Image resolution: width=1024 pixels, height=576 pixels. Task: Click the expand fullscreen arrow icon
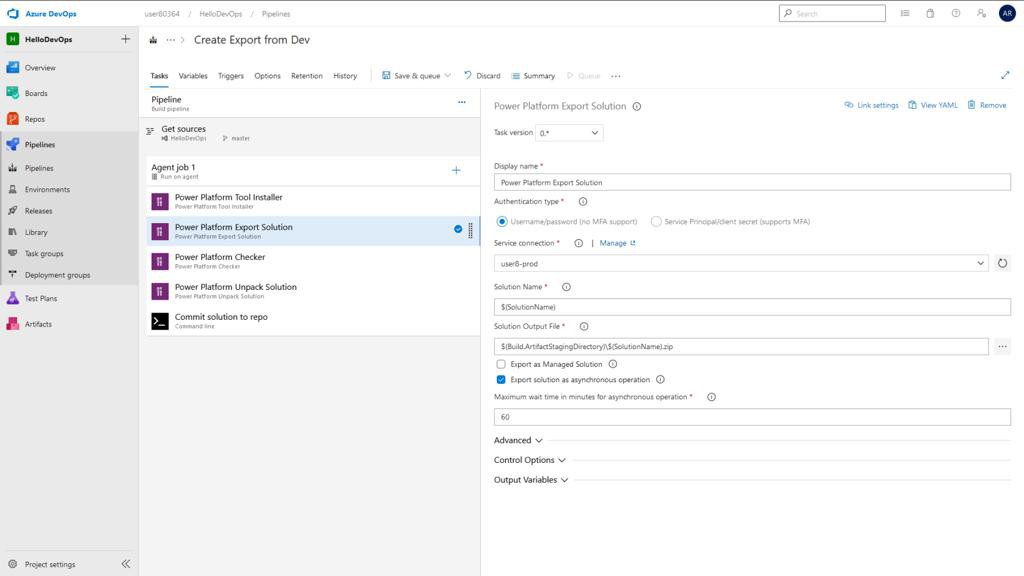pyautogui.click(x=1005, y=75)
